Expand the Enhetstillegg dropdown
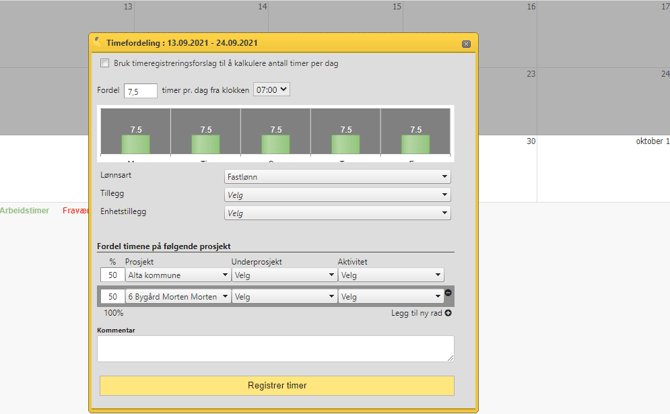The image size is (670, 414). (x=337, y=213)
